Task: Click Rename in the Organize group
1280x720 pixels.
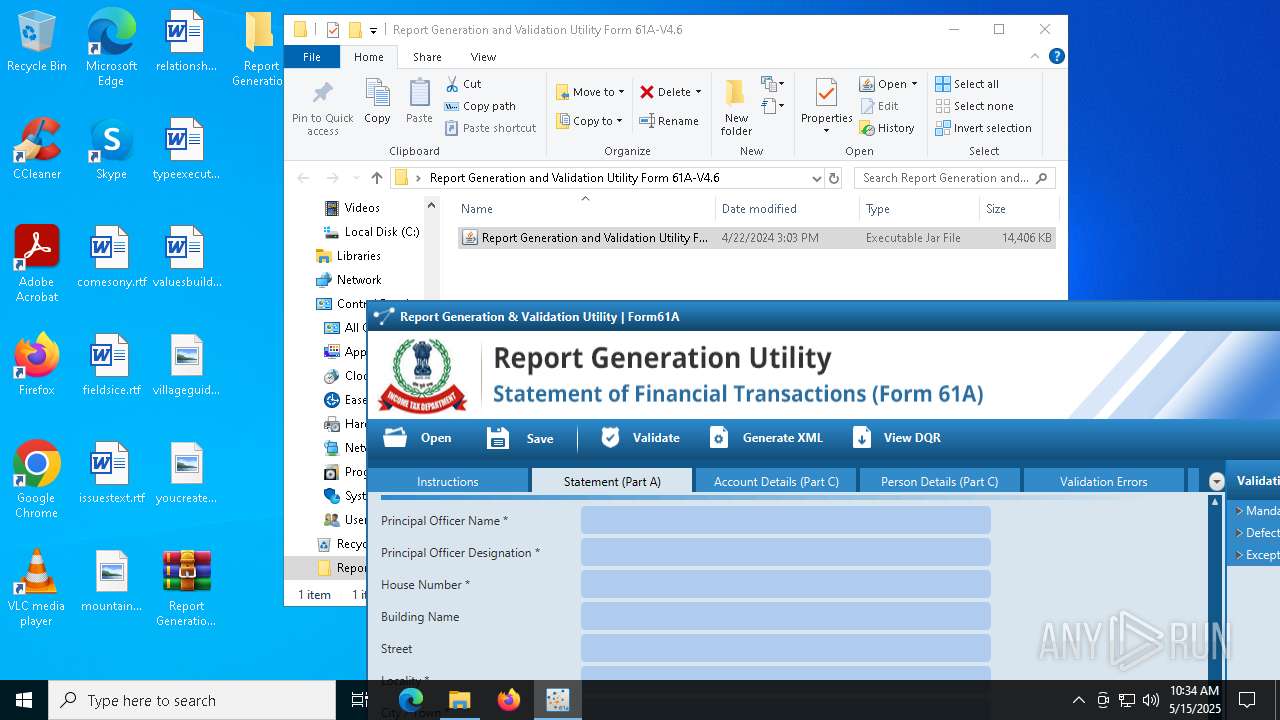Action: tap(669, 121)
